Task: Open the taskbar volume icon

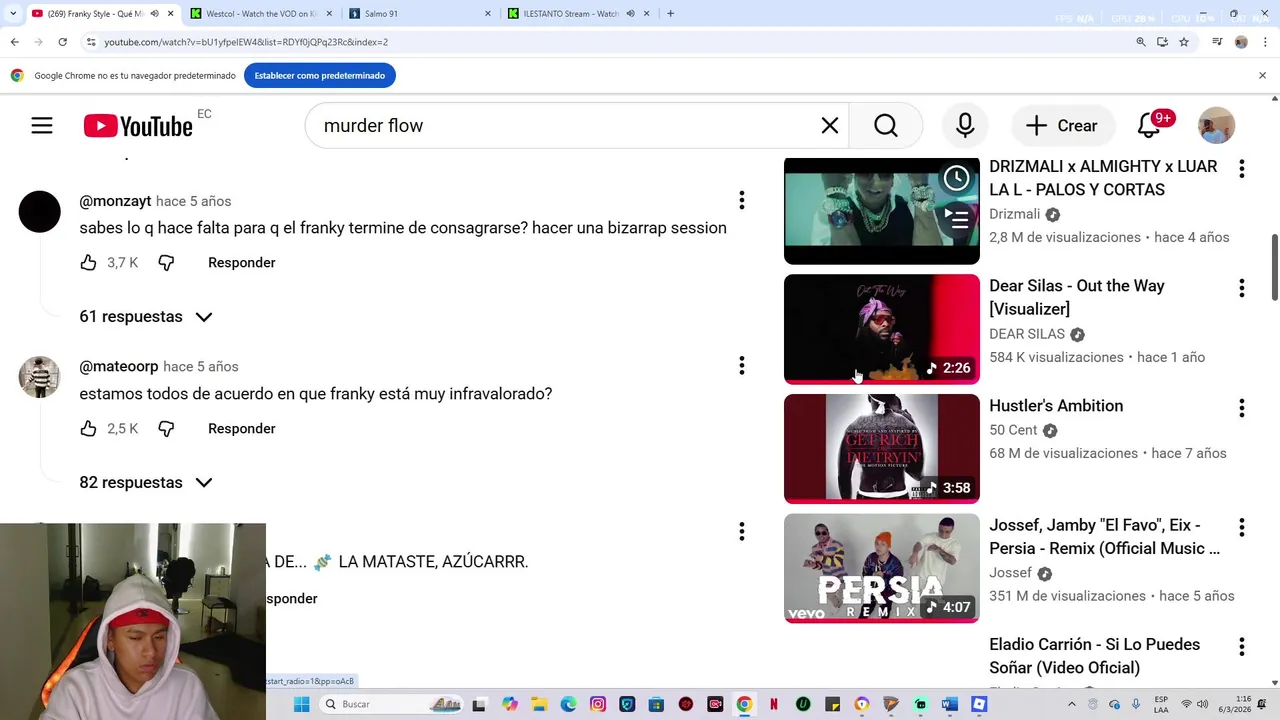Action: [x=1202, y=704]
